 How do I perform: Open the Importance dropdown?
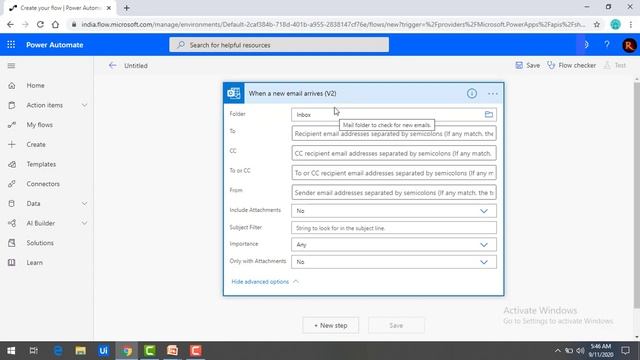coord(394,244)
